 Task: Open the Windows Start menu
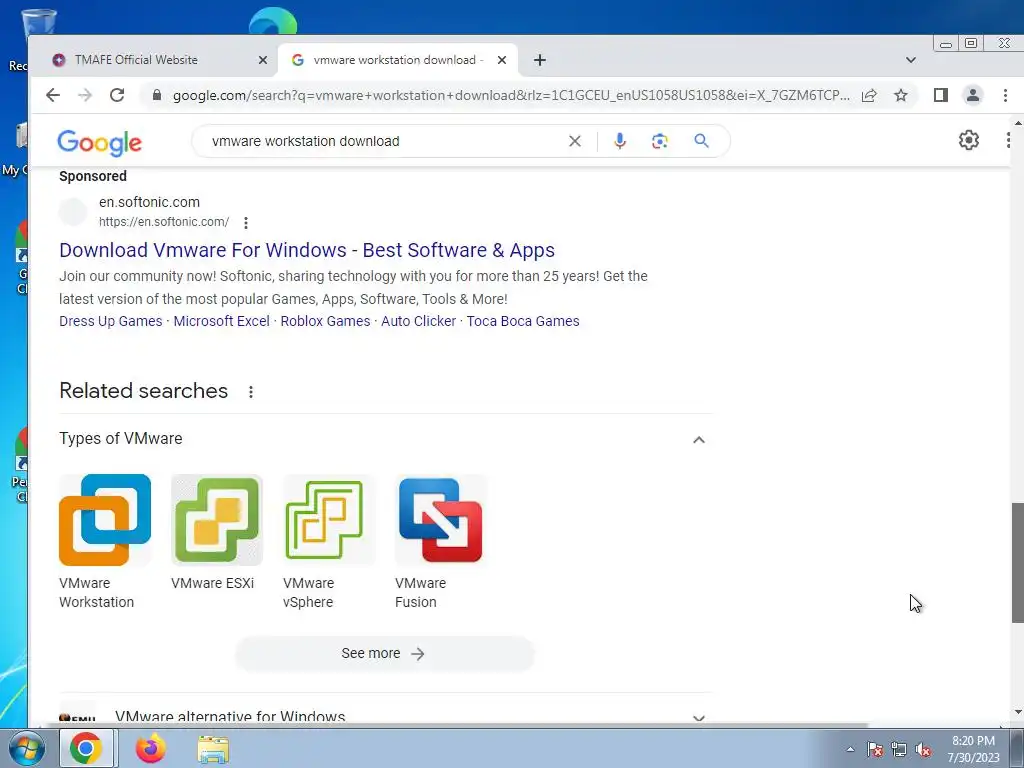[x=27, y=748]
